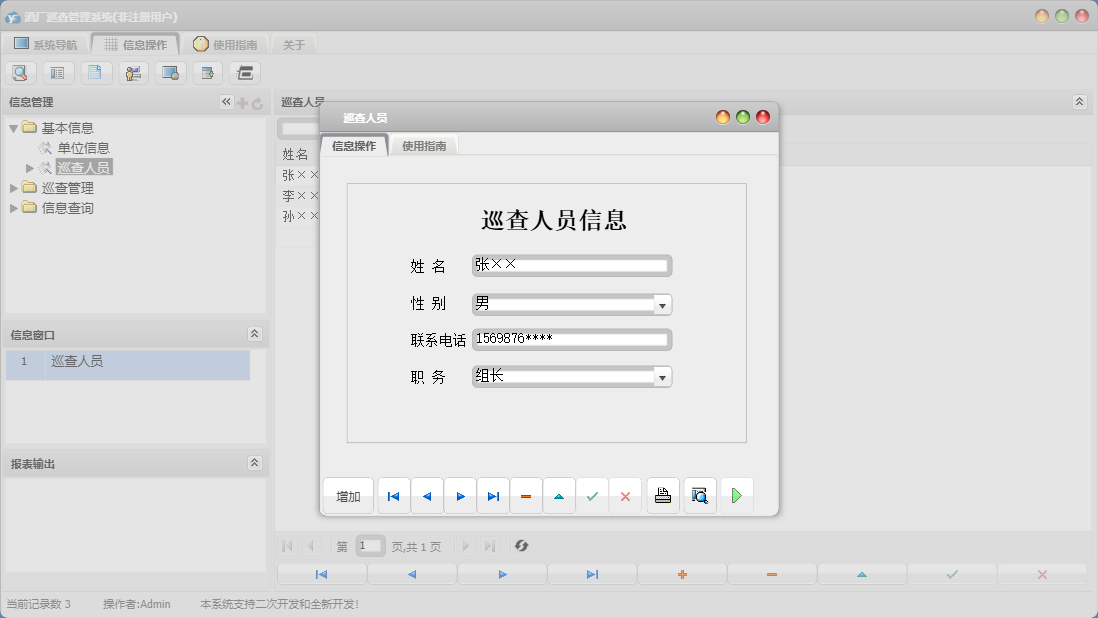Click the green play arrow in dialog

pyautogui.click(x=737, y=496)
